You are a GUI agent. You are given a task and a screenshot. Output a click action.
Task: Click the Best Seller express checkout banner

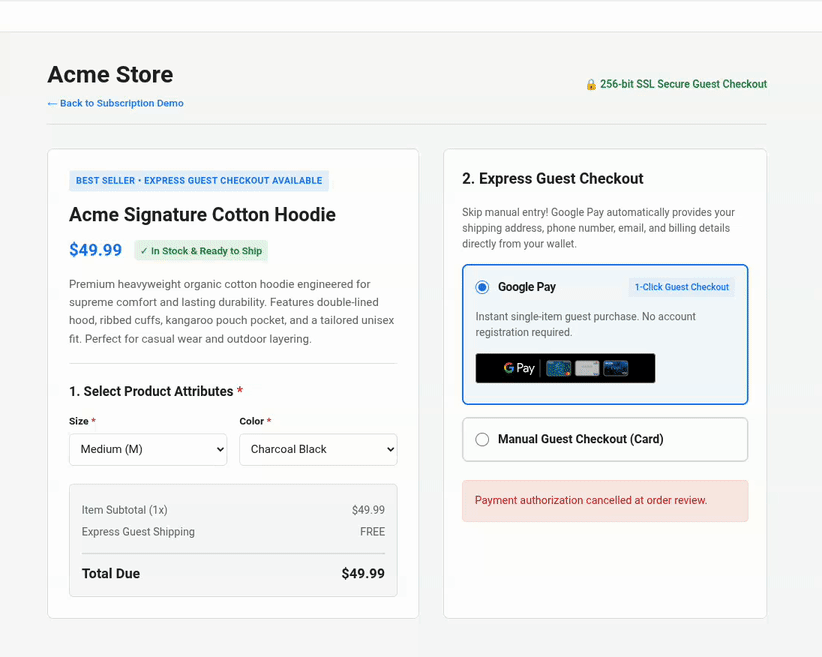(199, 180)
